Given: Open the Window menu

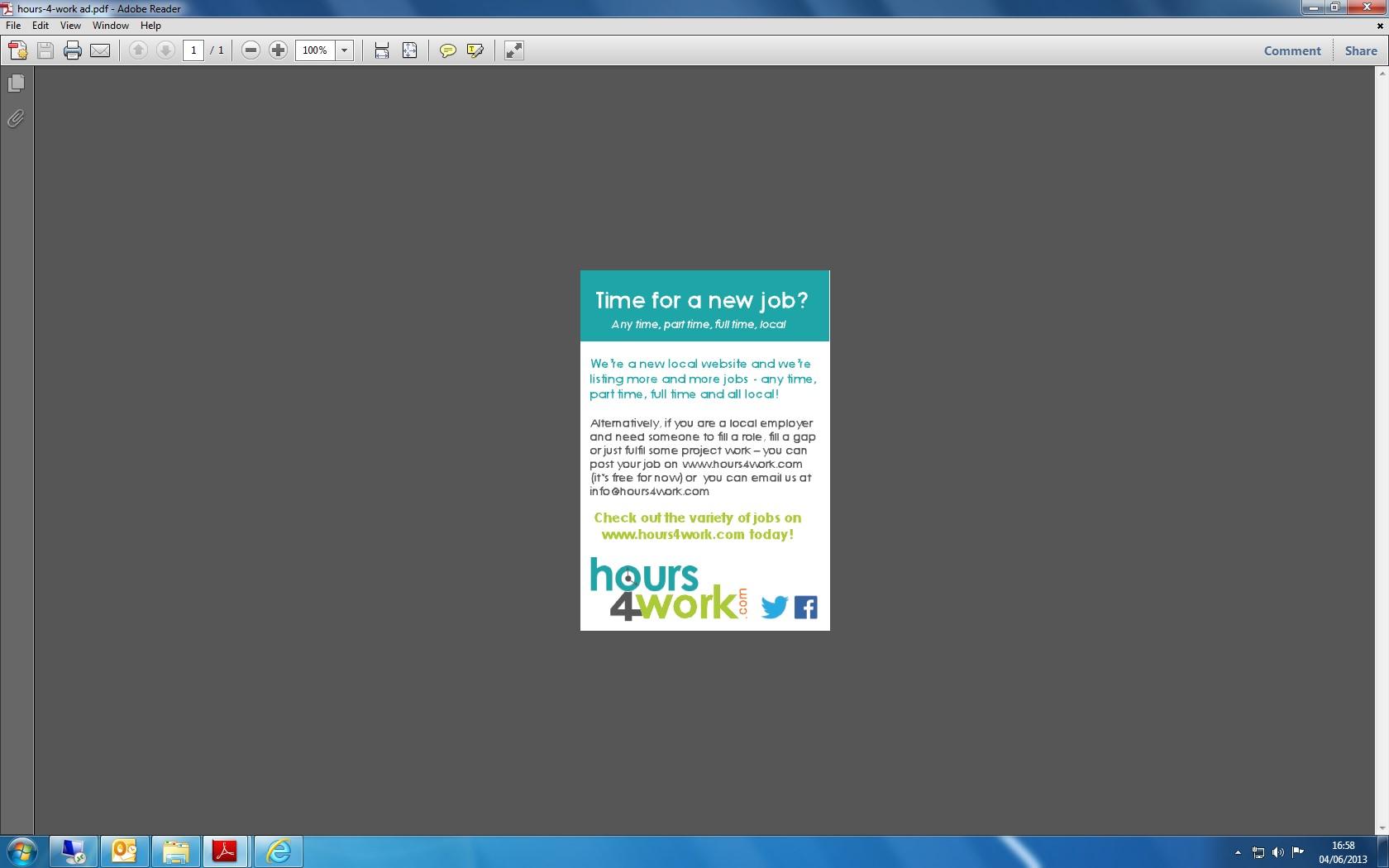Looking at the screenshot, I should tap(111, 26).
